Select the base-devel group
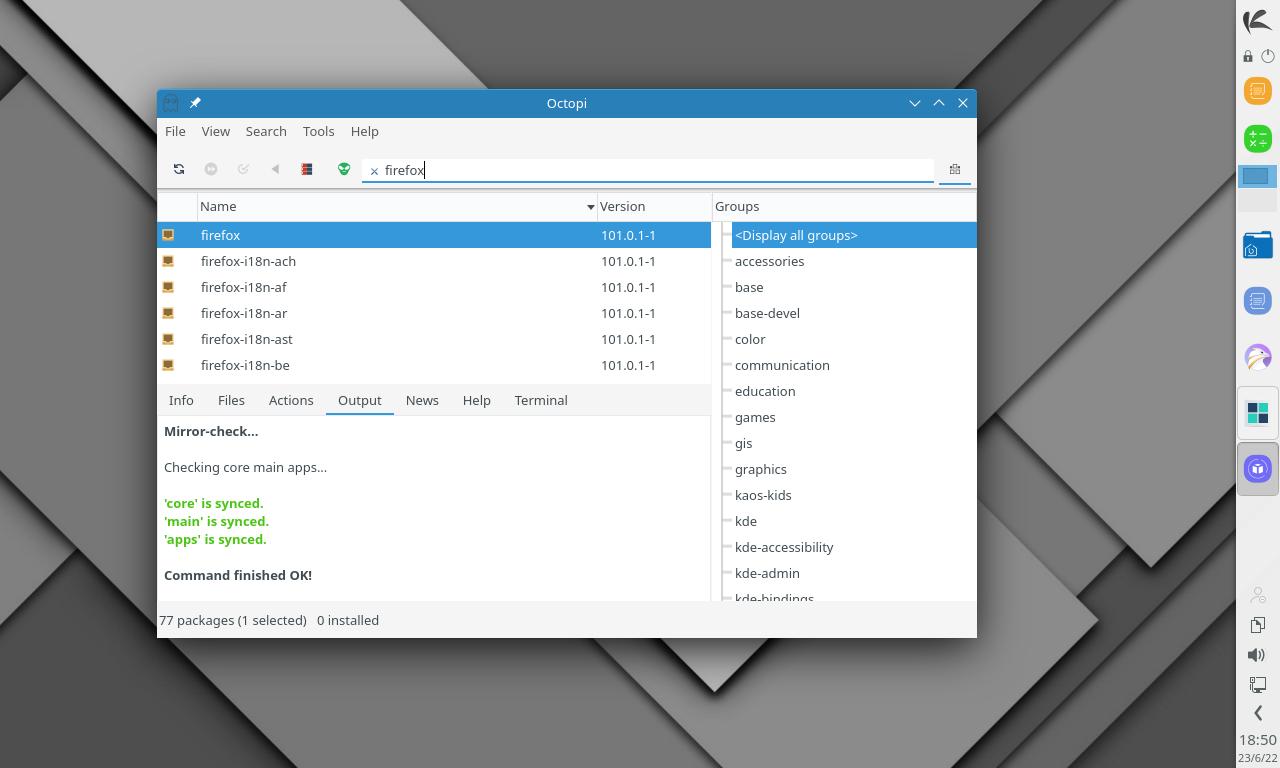Viewport: 1280px width, 768px height. (x=767, y=313)
